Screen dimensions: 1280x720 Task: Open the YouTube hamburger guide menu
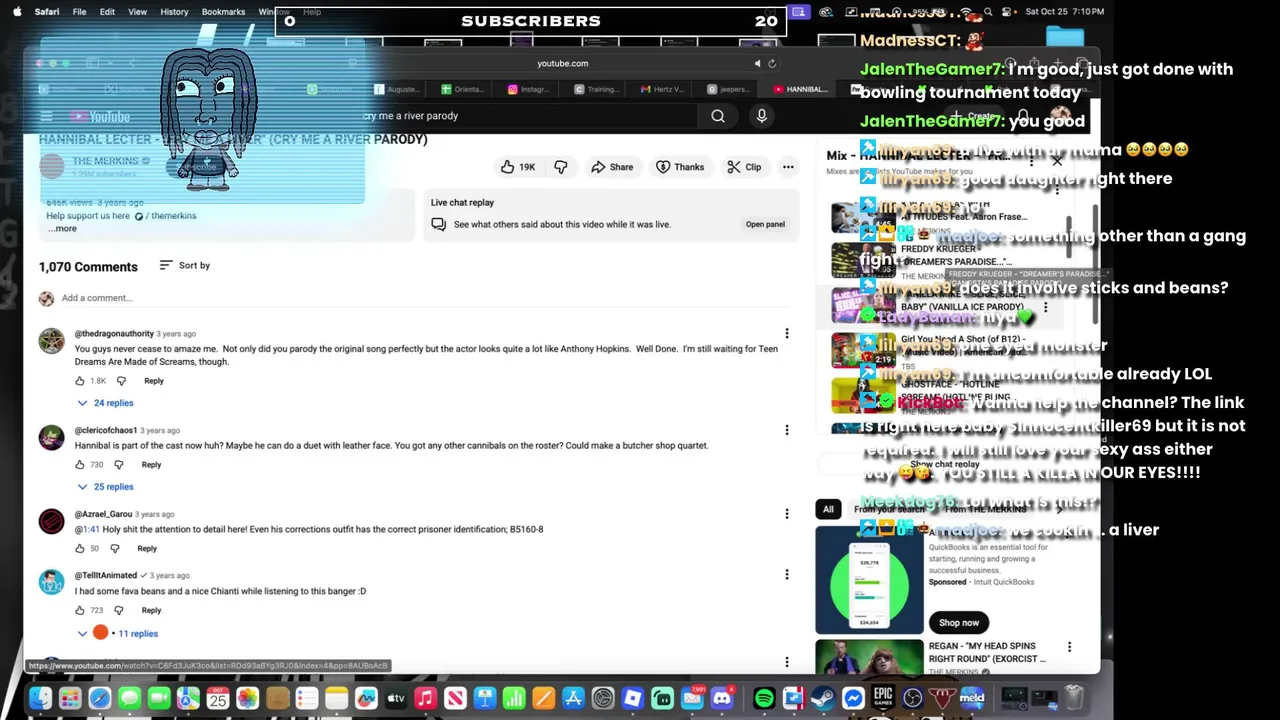[x=46, y=116]
